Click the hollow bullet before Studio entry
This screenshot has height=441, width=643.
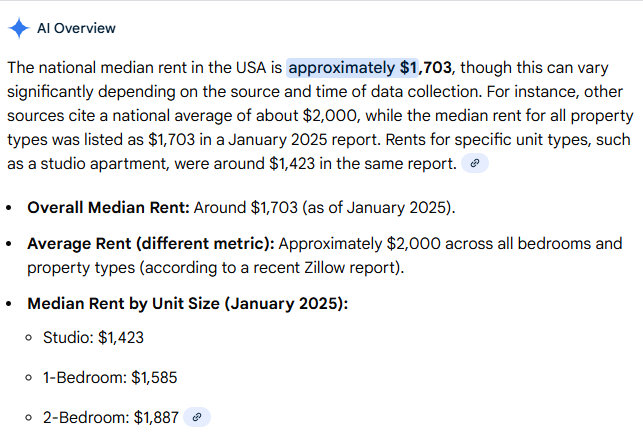click(x=30, y=338)
